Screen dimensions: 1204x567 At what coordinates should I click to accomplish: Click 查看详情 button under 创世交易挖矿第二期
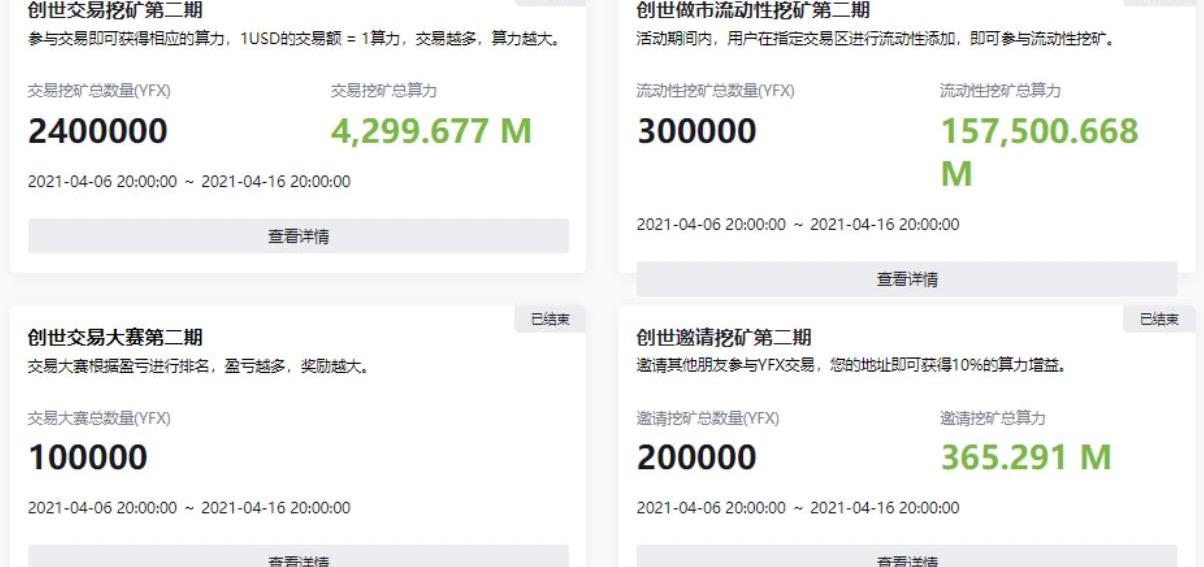pos(298,237)
